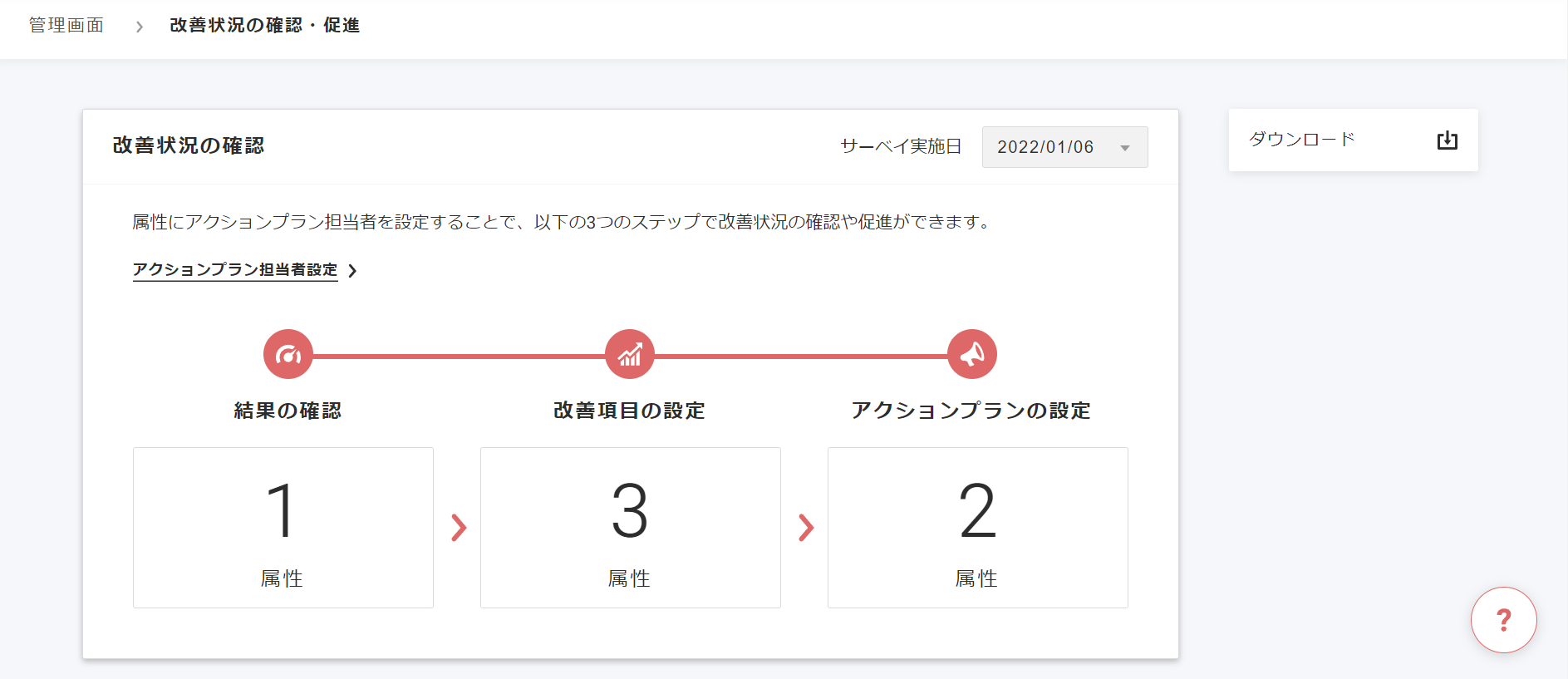Open the 結果の確認 card showing 1 属性
The height and width of the screenshot is (679, 1568).
point(283,528)
